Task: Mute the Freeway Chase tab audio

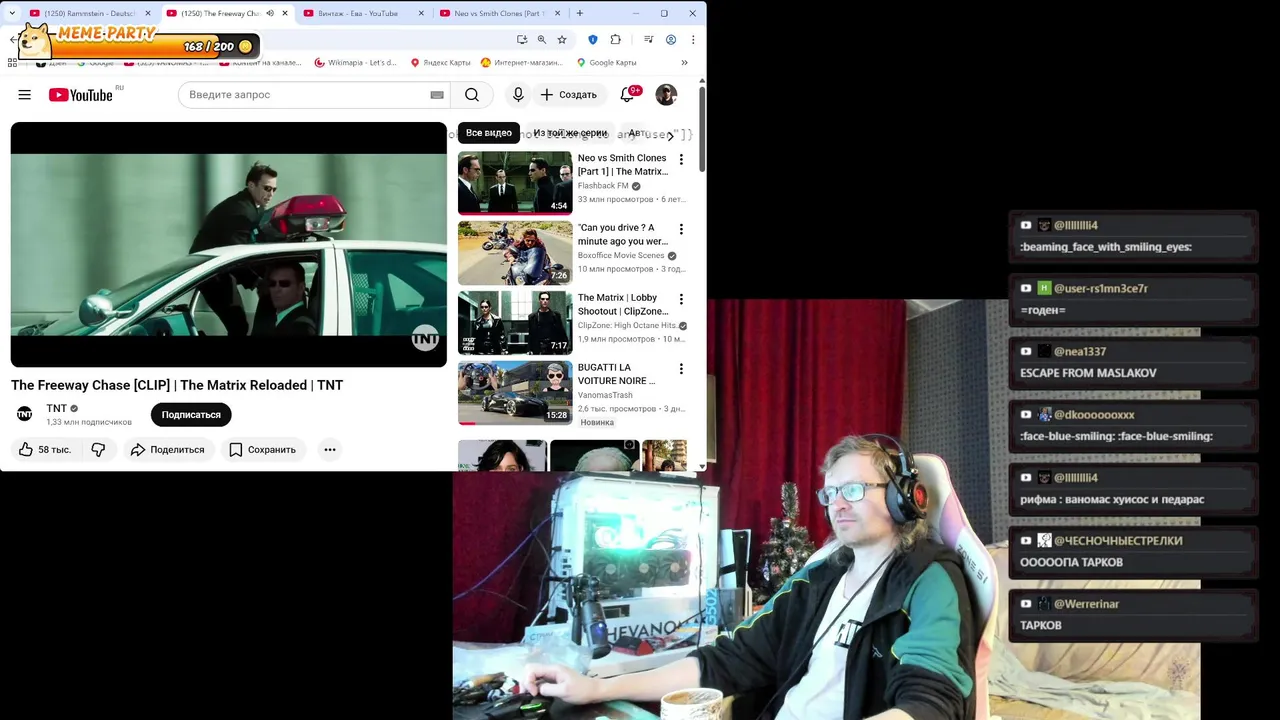Action: [270, 13]
